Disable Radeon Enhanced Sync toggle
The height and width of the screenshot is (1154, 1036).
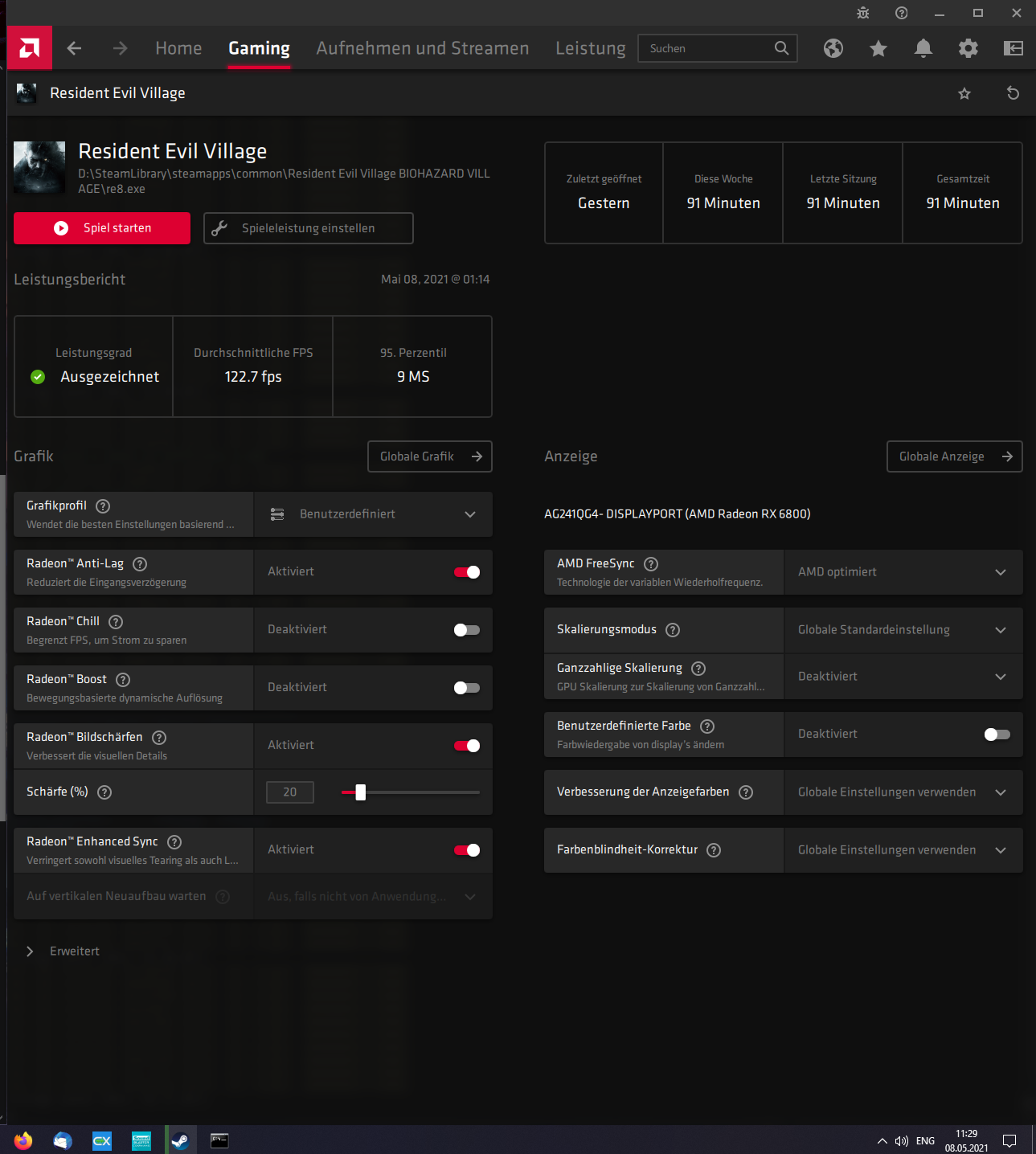coord(467,850)
